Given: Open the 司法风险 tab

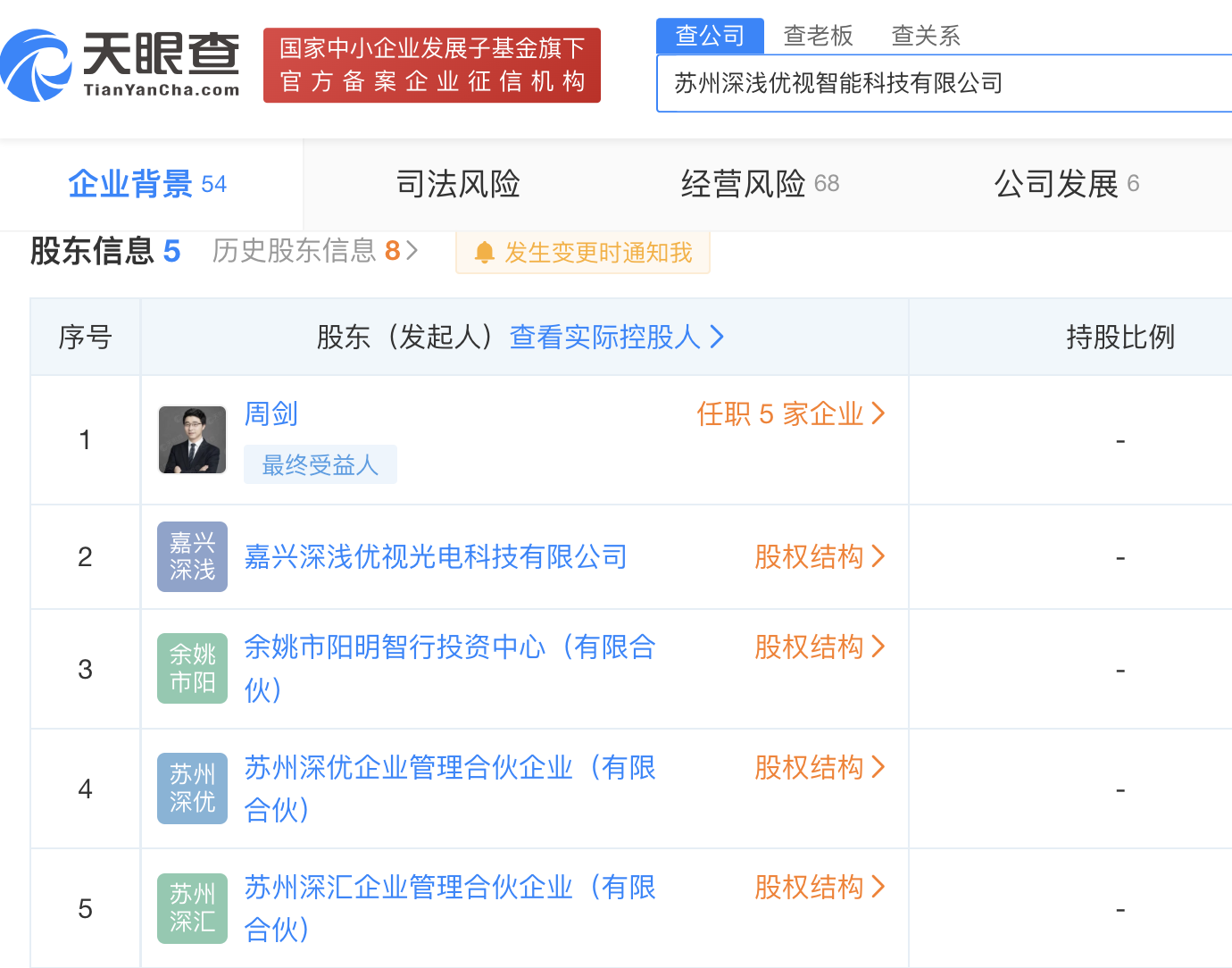Looking at the screenshot, I should (x=458, y=184).
